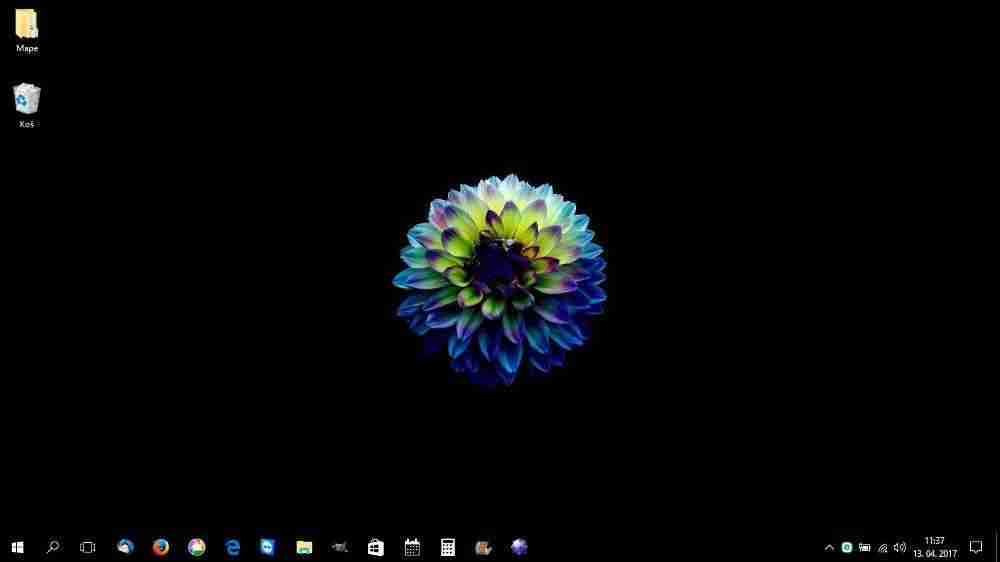
Task: Click the purple gem taskbar icon
Action: (x=519, y=547)
